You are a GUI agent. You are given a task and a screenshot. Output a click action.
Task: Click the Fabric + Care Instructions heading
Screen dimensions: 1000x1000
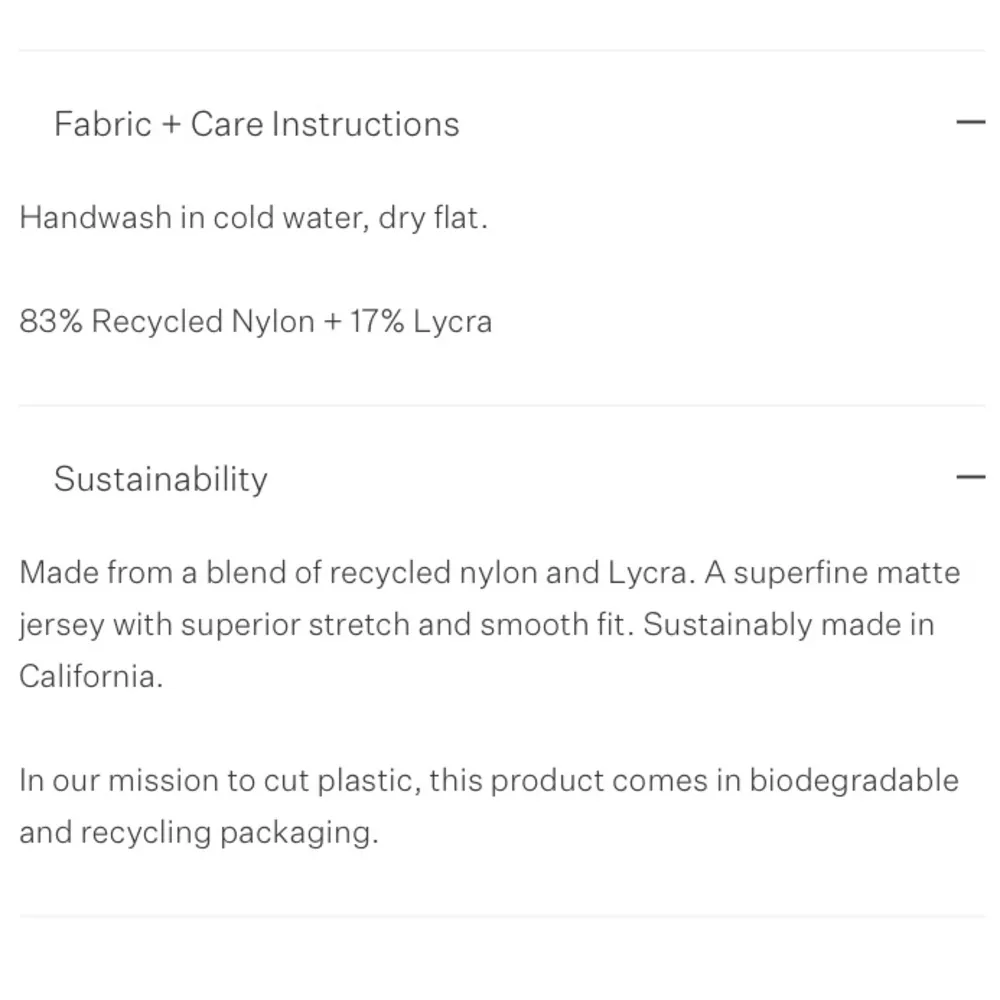[x=256, y=124]
